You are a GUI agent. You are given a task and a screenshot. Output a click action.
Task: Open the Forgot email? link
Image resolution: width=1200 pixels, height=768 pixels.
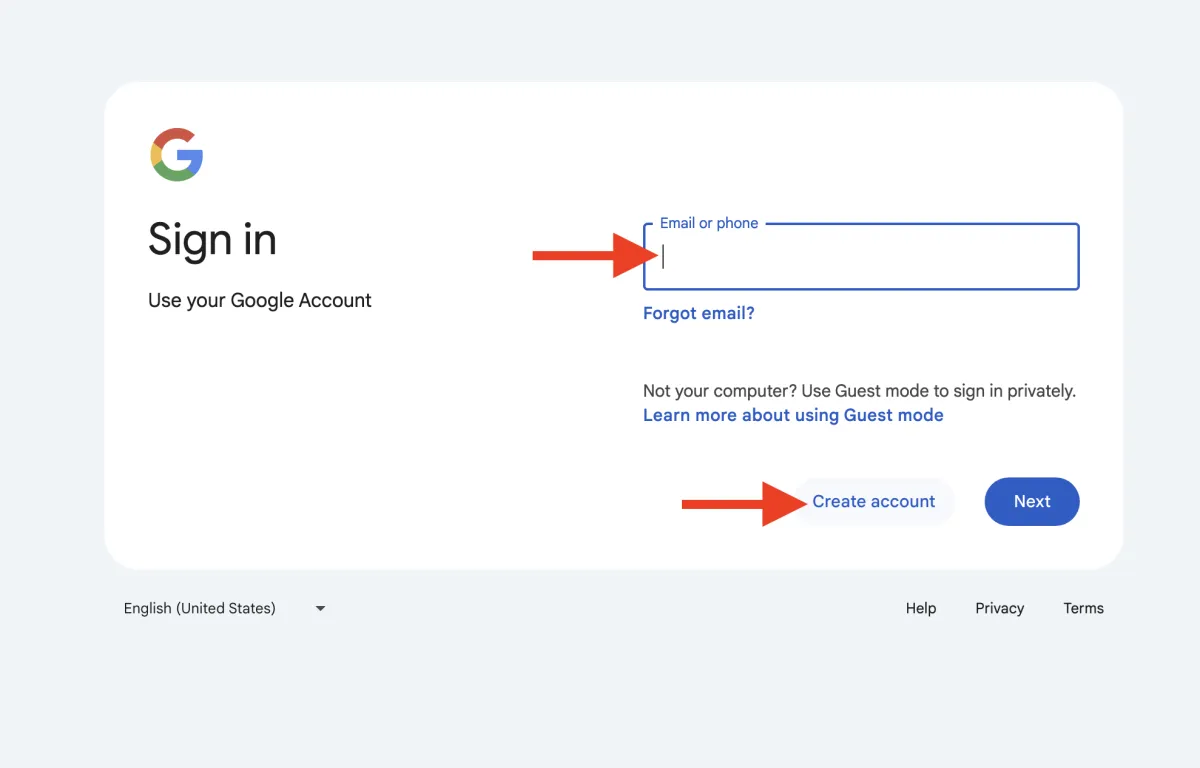[699, 313]
